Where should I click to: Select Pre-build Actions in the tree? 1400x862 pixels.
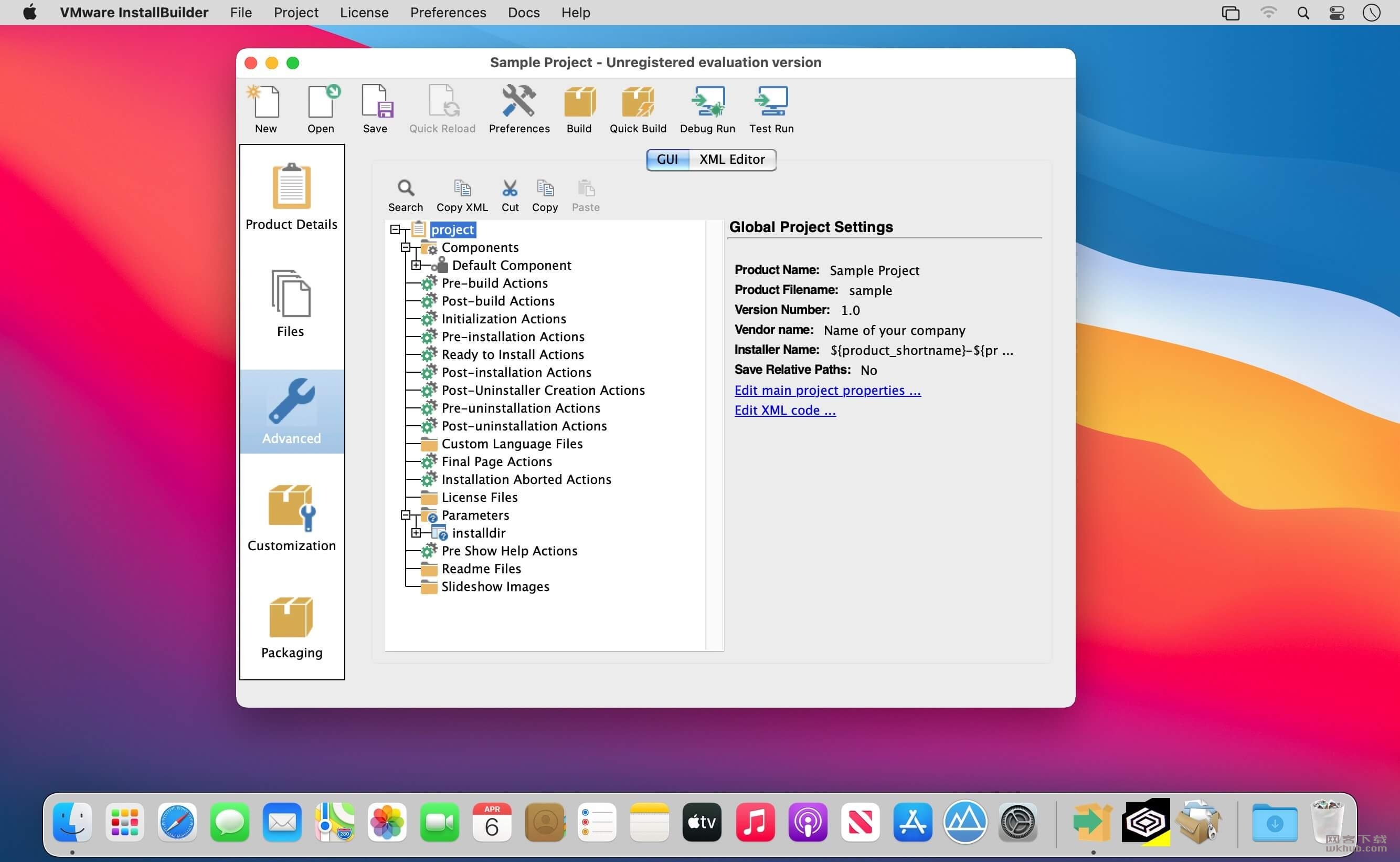pos(495,283)
